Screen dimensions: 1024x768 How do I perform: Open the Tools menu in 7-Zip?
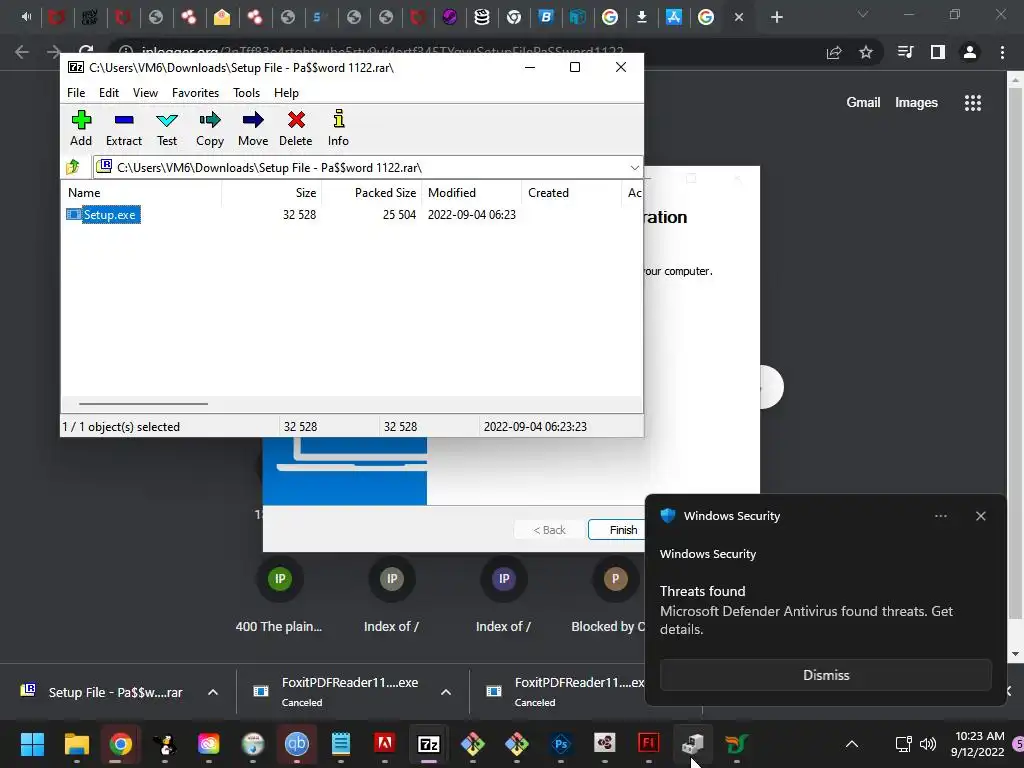[246, 93]
